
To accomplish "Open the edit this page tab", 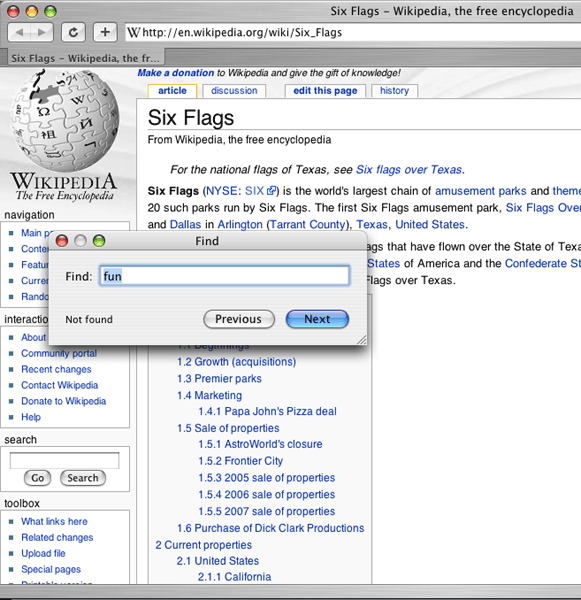I will tap(325, 91).
